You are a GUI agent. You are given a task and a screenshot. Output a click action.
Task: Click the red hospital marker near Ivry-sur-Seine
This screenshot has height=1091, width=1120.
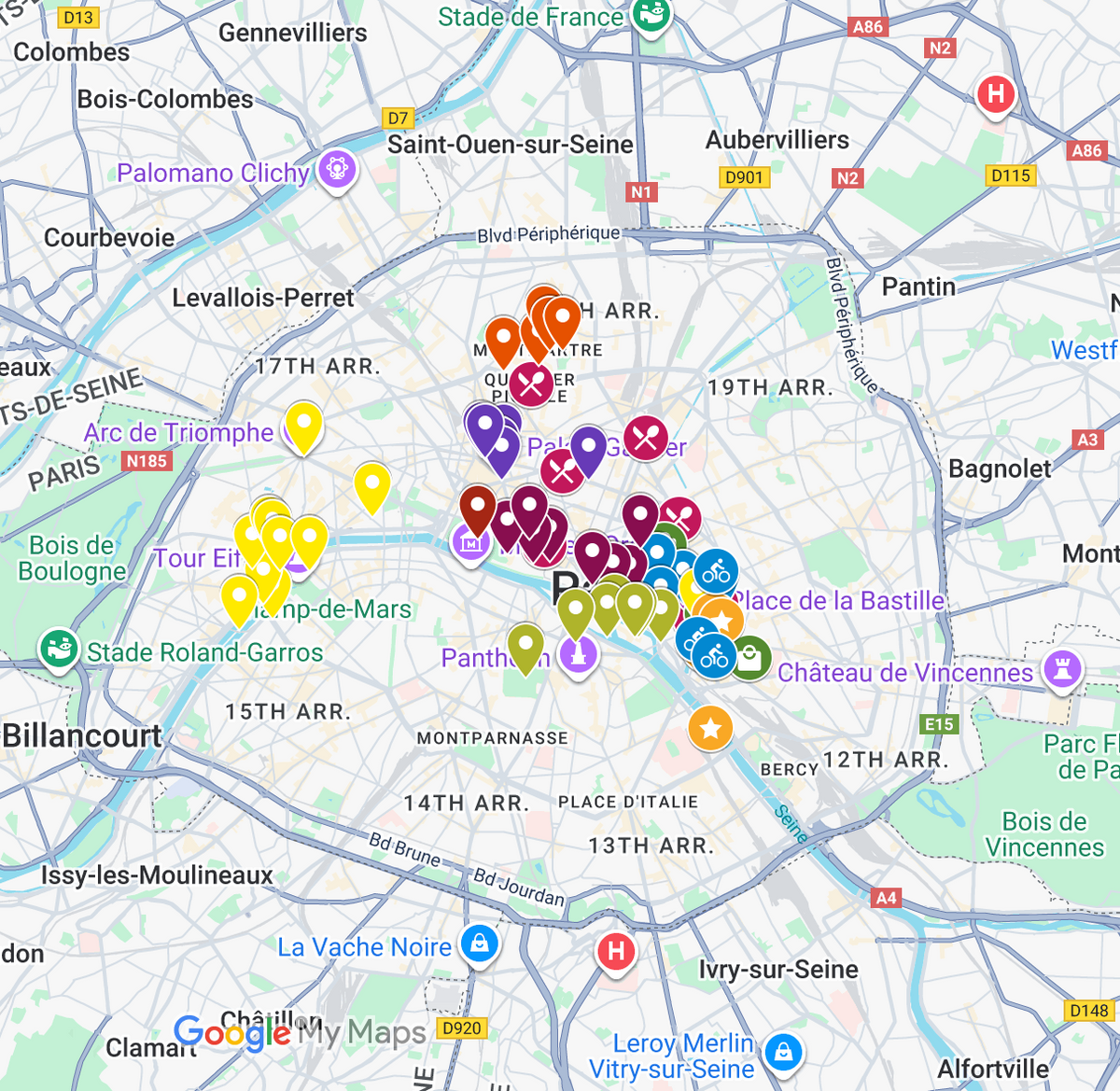click(x=616, y=952)
